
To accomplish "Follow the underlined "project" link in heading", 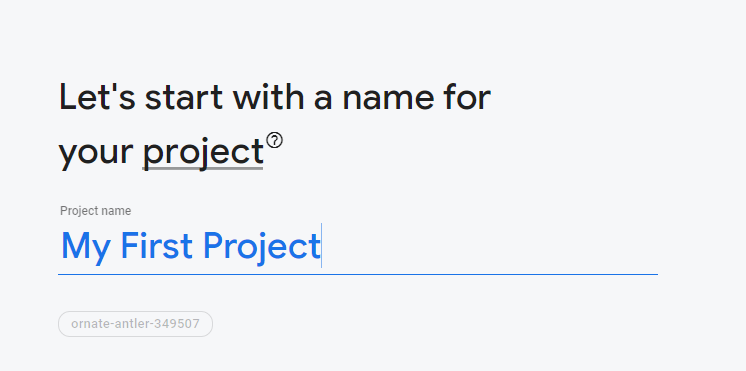I will click(x=203, y=153).
